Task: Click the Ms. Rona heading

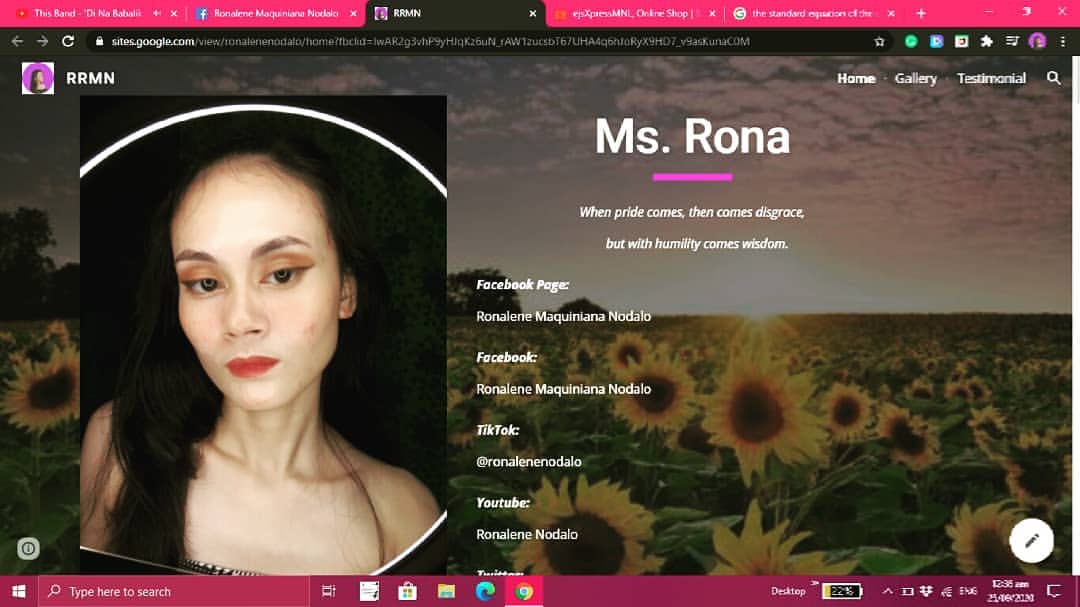Action: [692, 136]
